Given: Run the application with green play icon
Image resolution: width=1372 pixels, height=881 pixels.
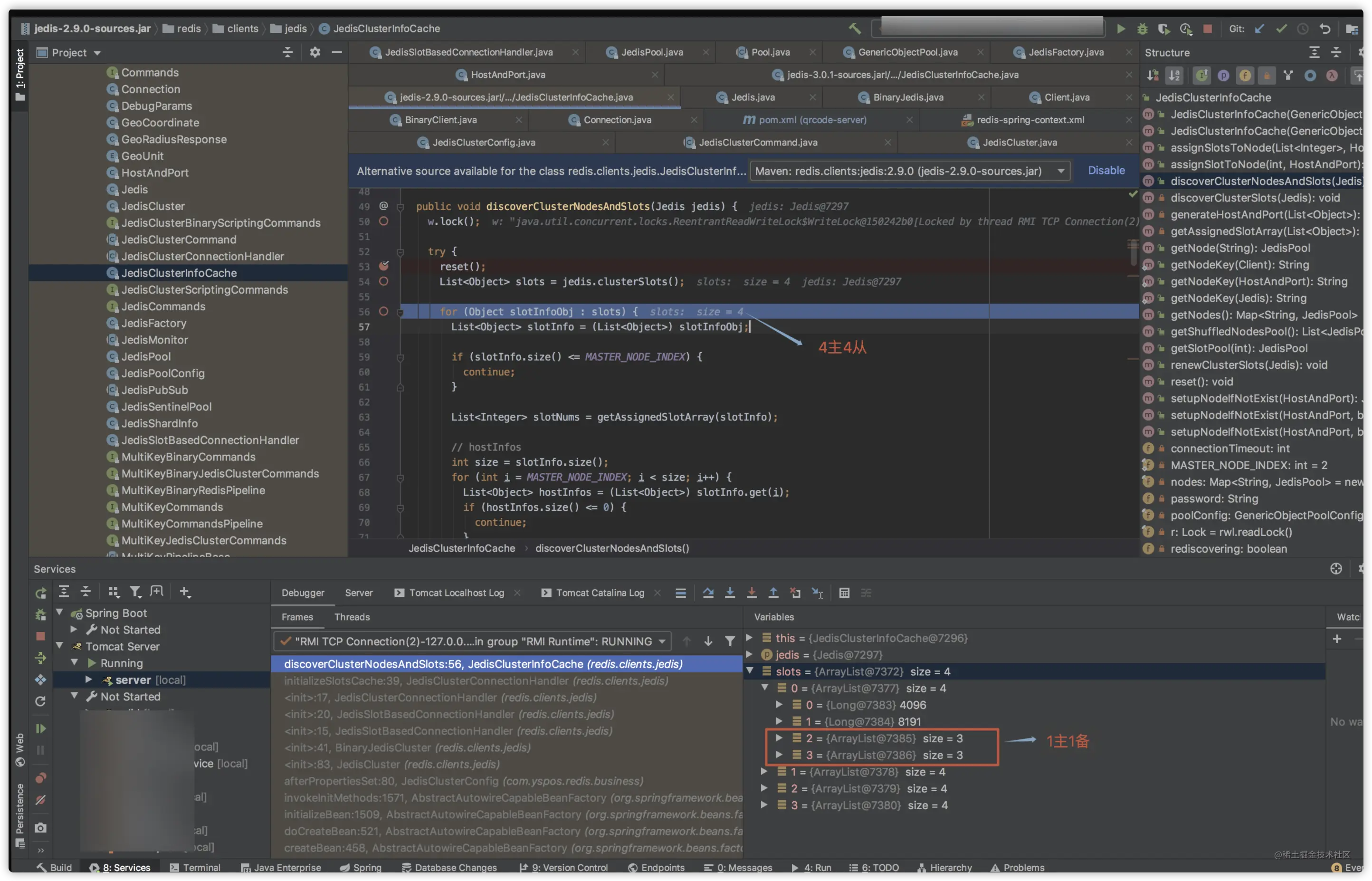Looking at the screenshot, I should pyautogui.click(x=1121, y=29).
